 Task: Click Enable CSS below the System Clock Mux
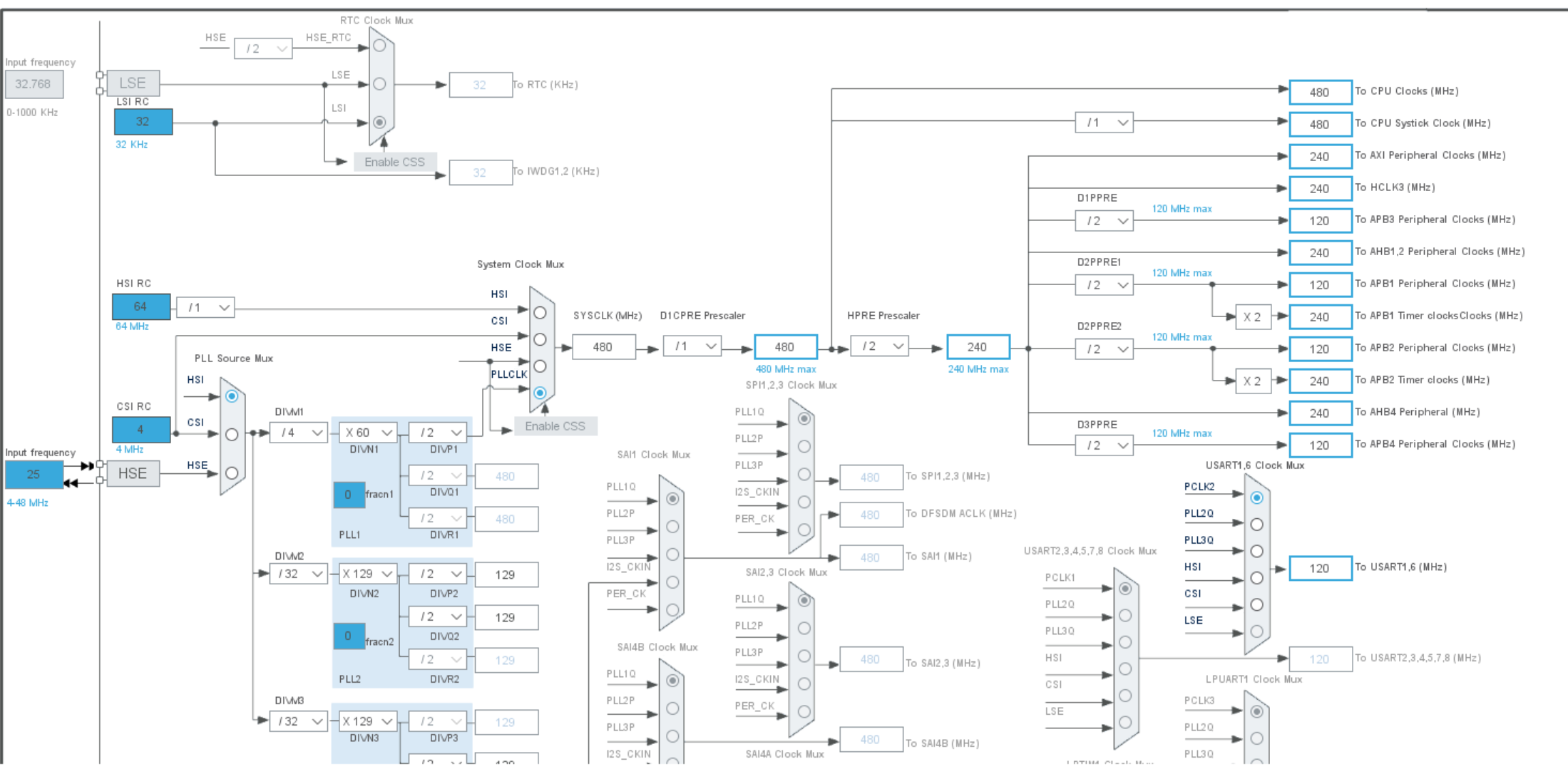click(555, 425)
